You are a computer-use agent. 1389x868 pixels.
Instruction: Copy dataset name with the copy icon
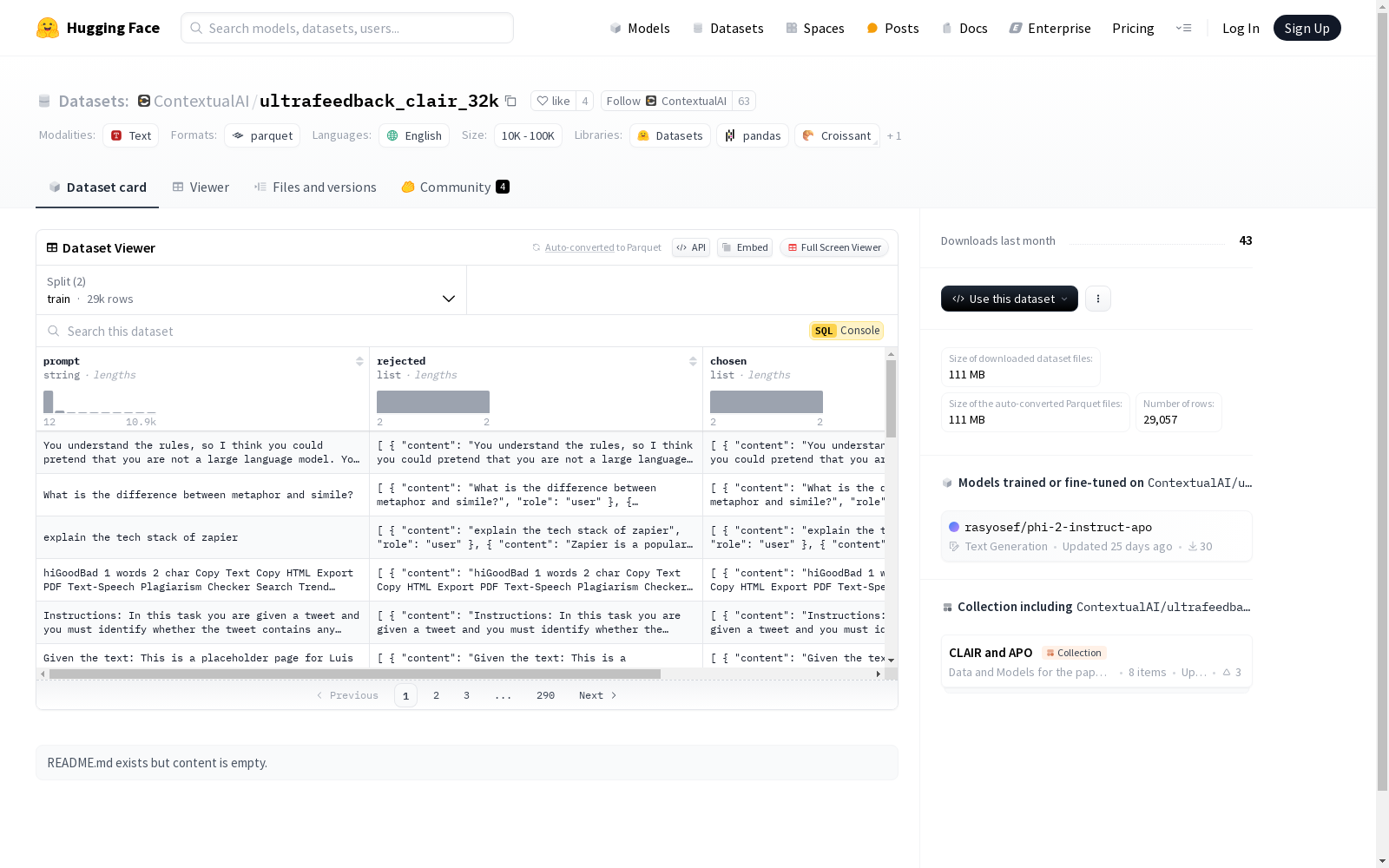click(x=510, y=101)
